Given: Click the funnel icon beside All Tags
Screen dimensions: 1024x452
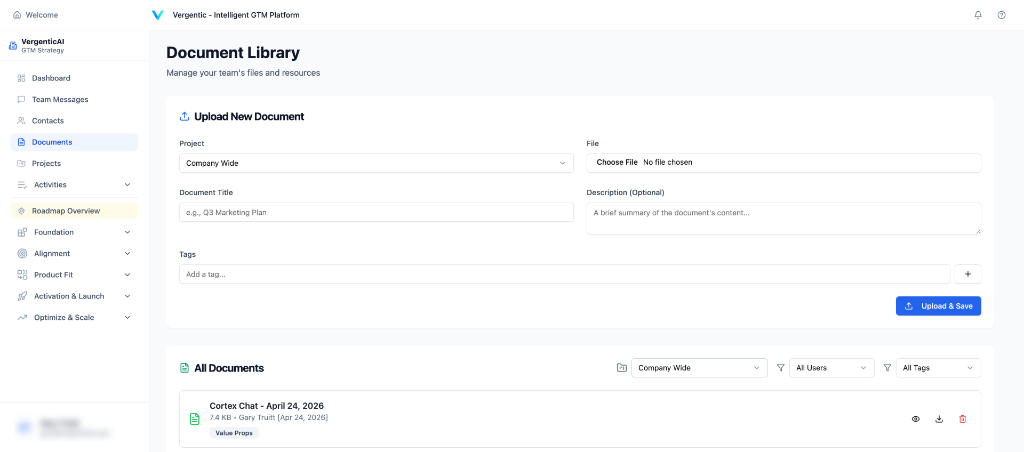Looking at the screenshot, I should pyautogui.click(x=887, y=368).
